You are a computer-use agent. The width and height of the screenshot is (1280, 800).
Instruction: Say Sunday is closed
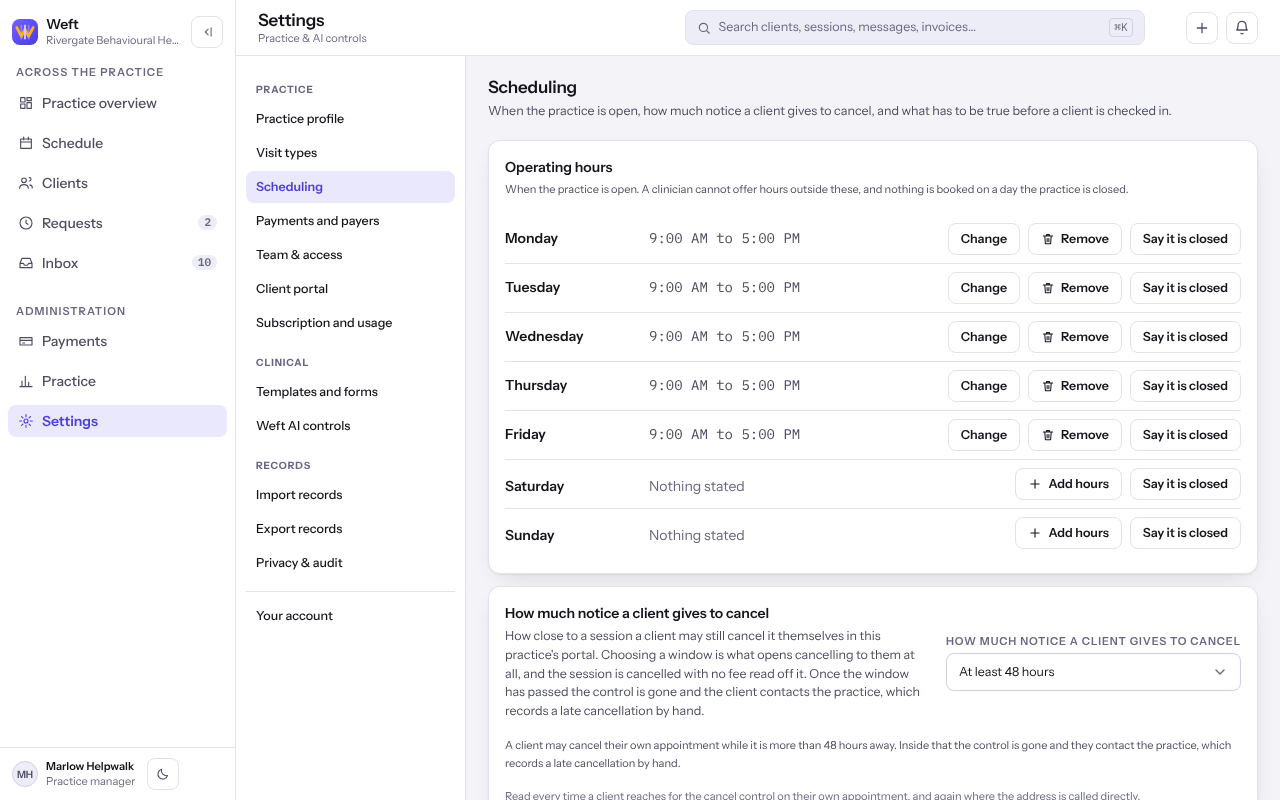1185,533
